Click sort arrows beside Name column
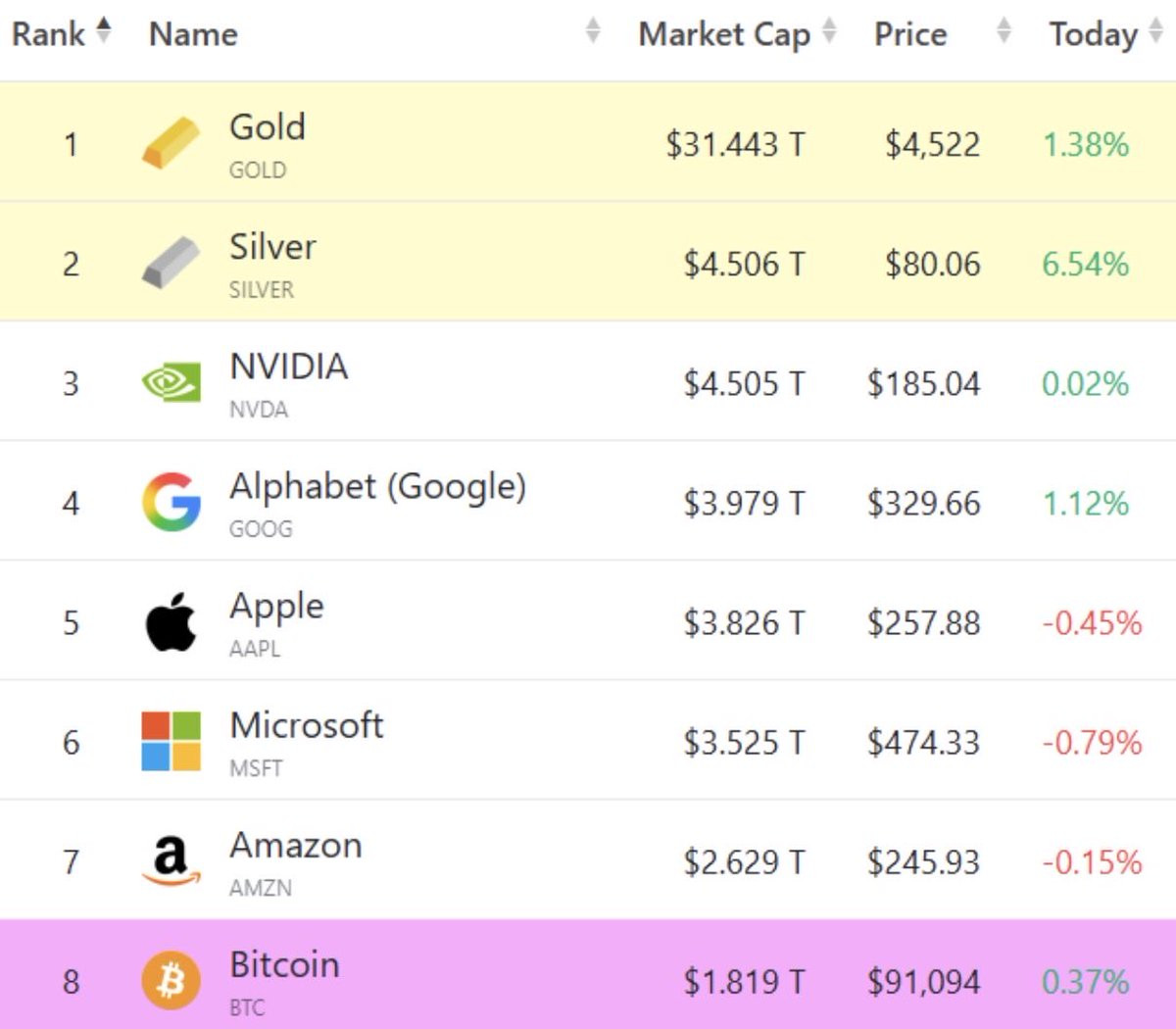This screenshot has width=1176, height=1029. (592, 31)
